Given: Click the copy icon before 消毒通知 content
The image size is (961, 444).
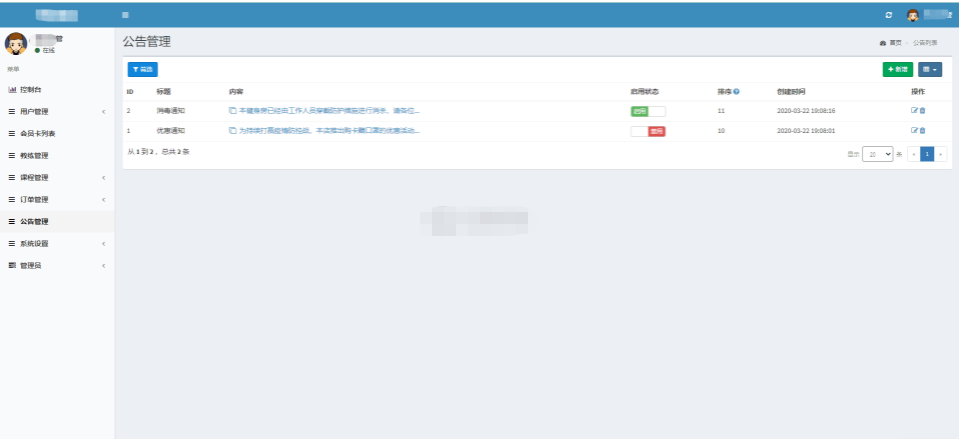Looking at the screenshot, I should coord(233,110).
